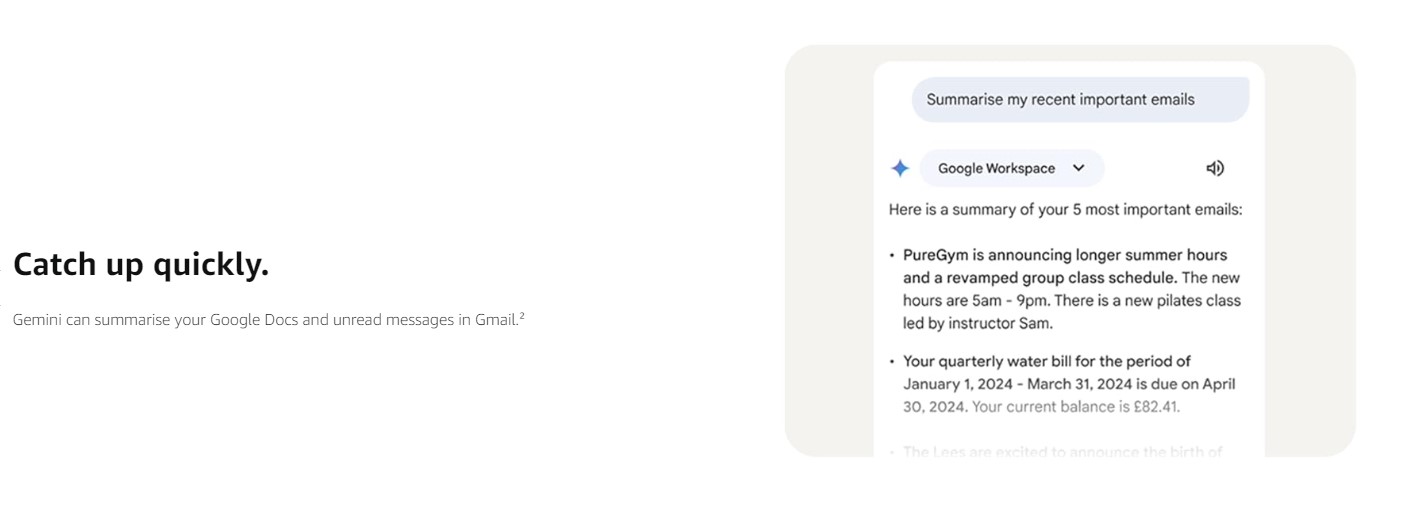
Task: Click the 'Catch up quickly.' heading
Action: [141, 265]
